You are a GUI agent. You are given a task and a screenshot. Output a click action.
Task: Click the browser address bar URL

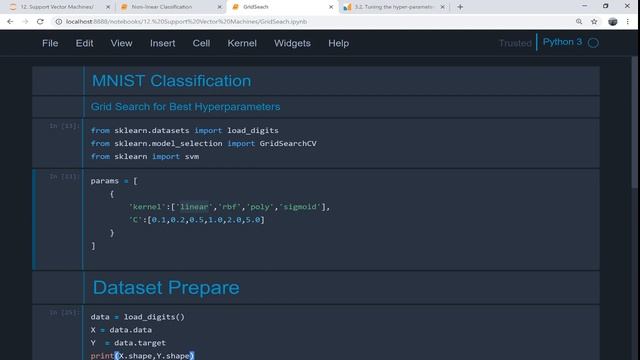(187, 22)
